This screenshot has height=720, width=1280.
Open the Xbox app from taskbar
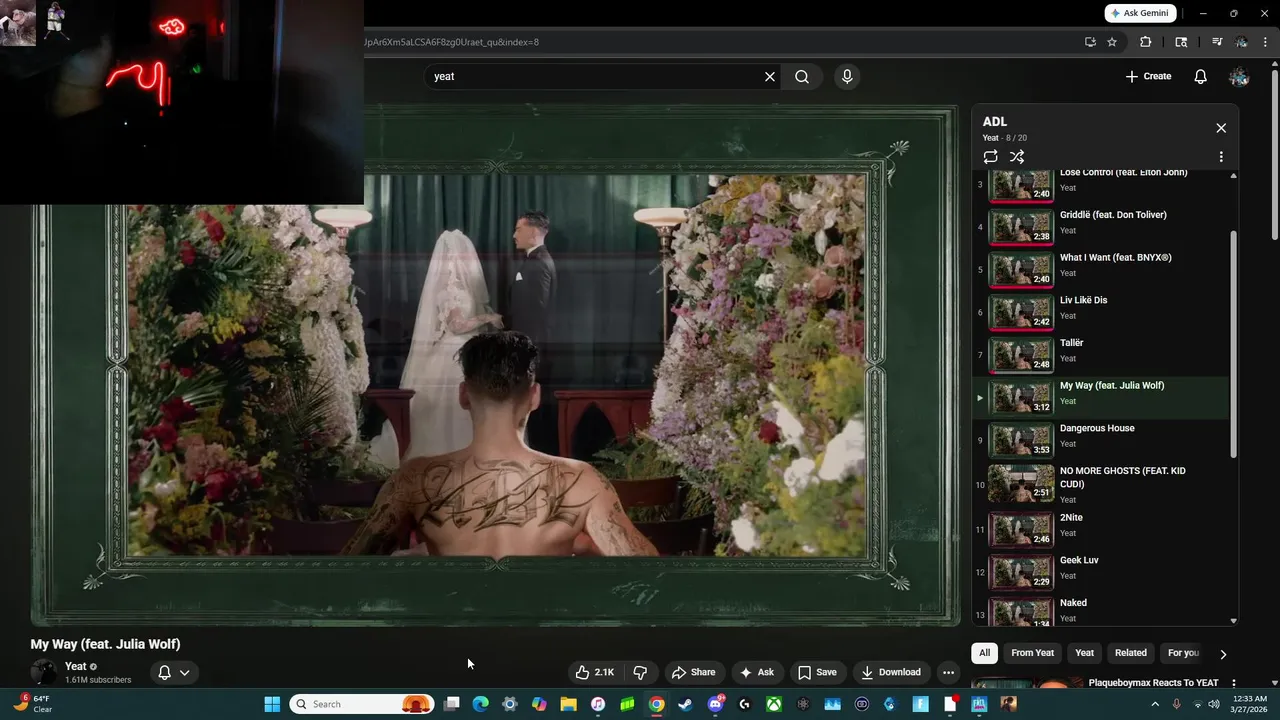[774, 704]
